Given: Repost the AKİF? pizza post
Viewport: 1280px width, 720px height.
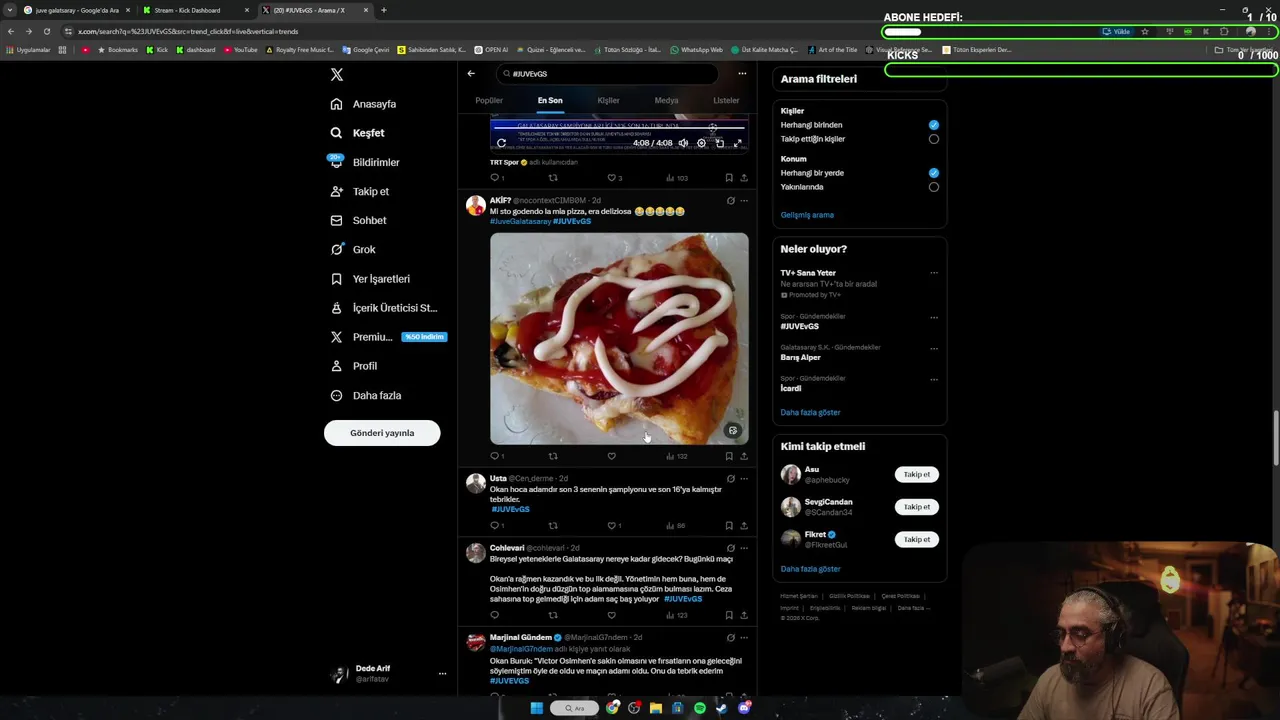Looking at the screenshot, I should pos(553,456).
